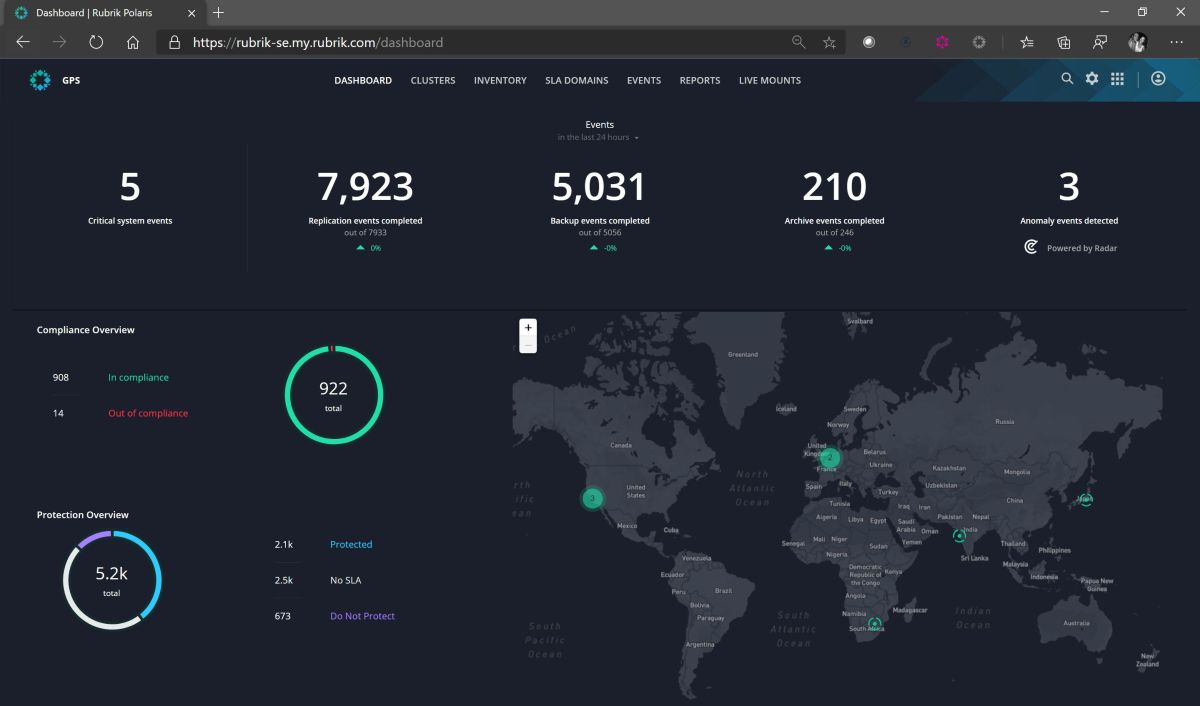Open the Edge Collections icon

1063,42
